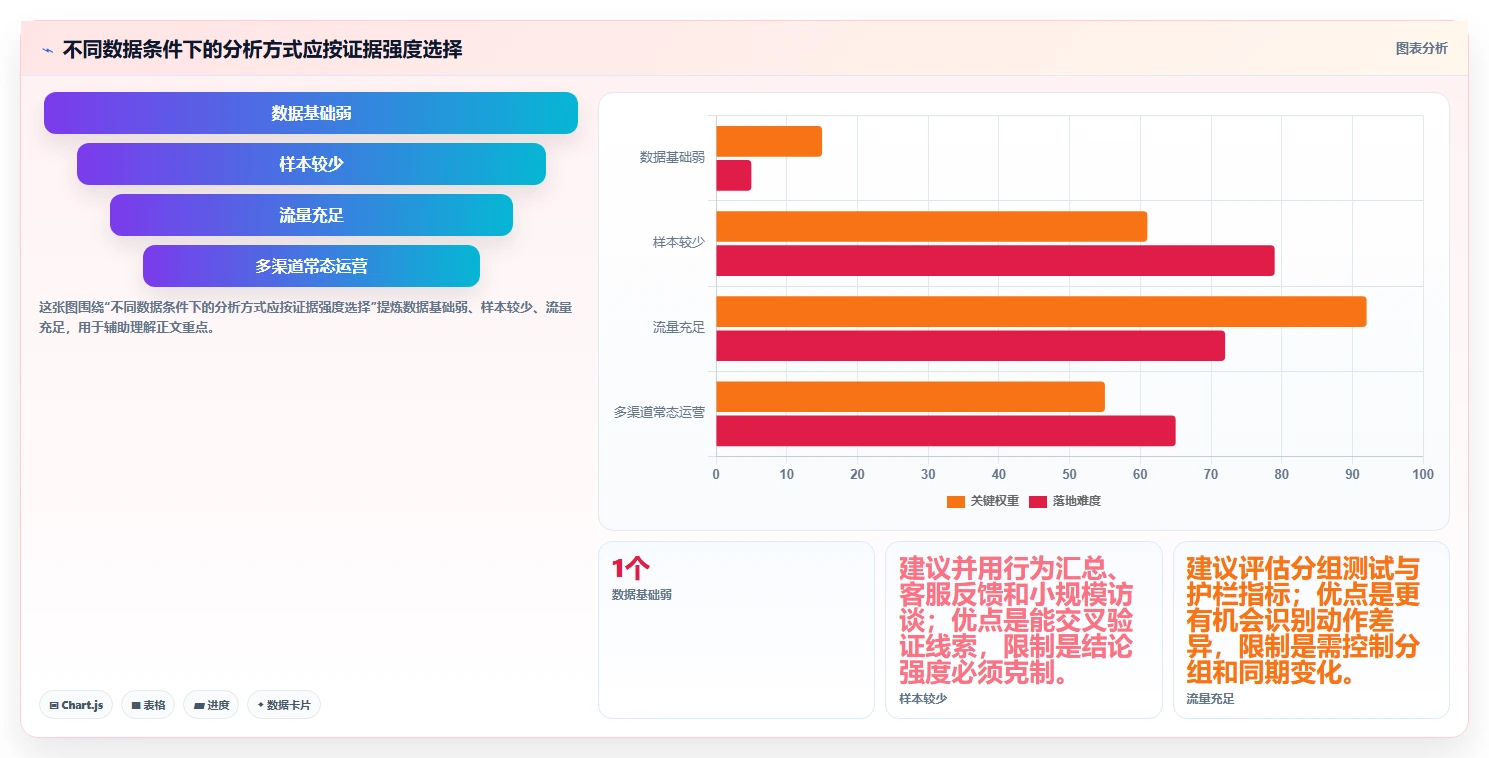Image resolution: width=1489 pixels, height=758 pixels.
Task: Click the red bar for 样本较少
Action: 995,261
